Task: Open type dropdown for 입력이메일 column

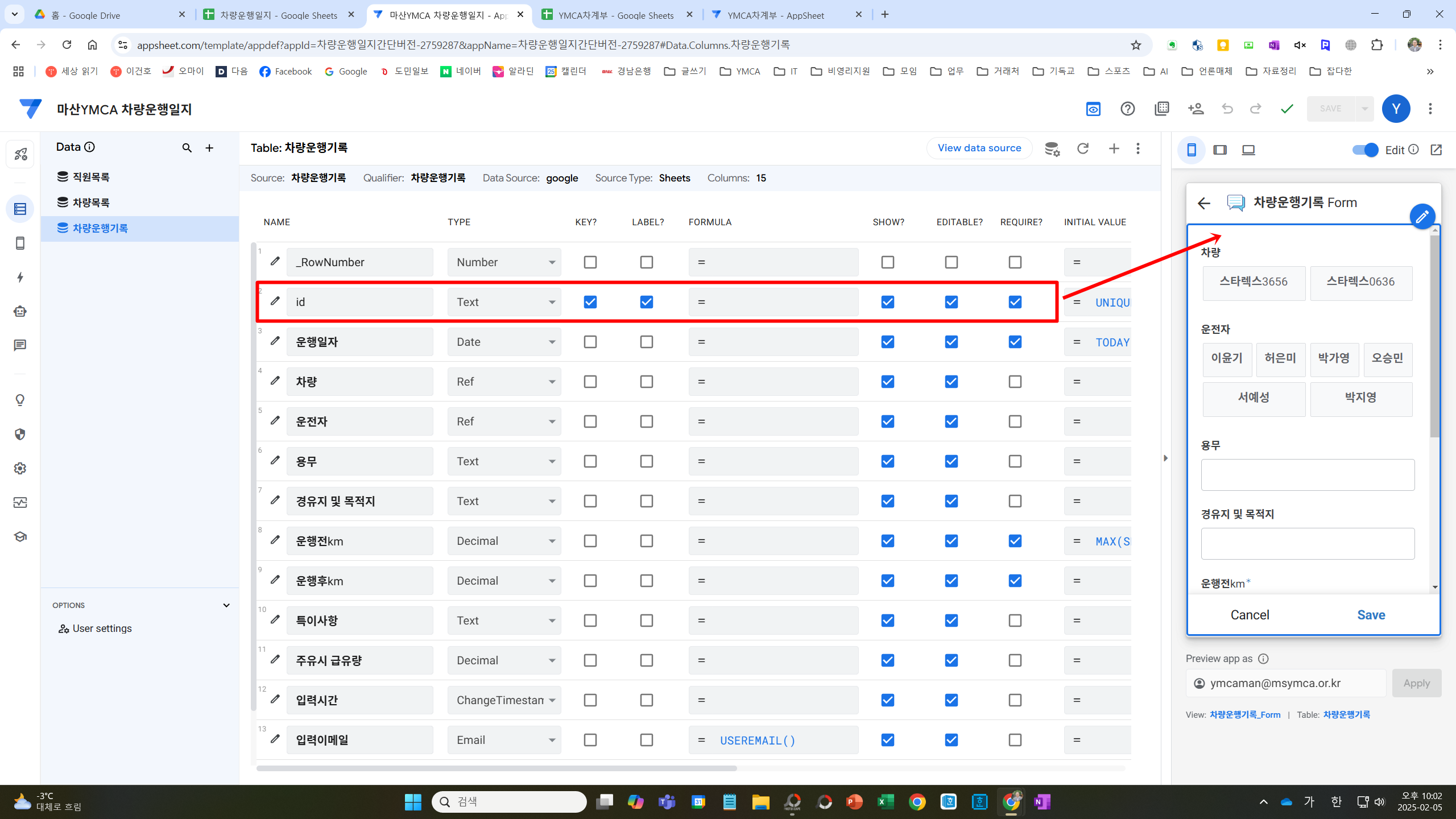Action: (504, 740)
